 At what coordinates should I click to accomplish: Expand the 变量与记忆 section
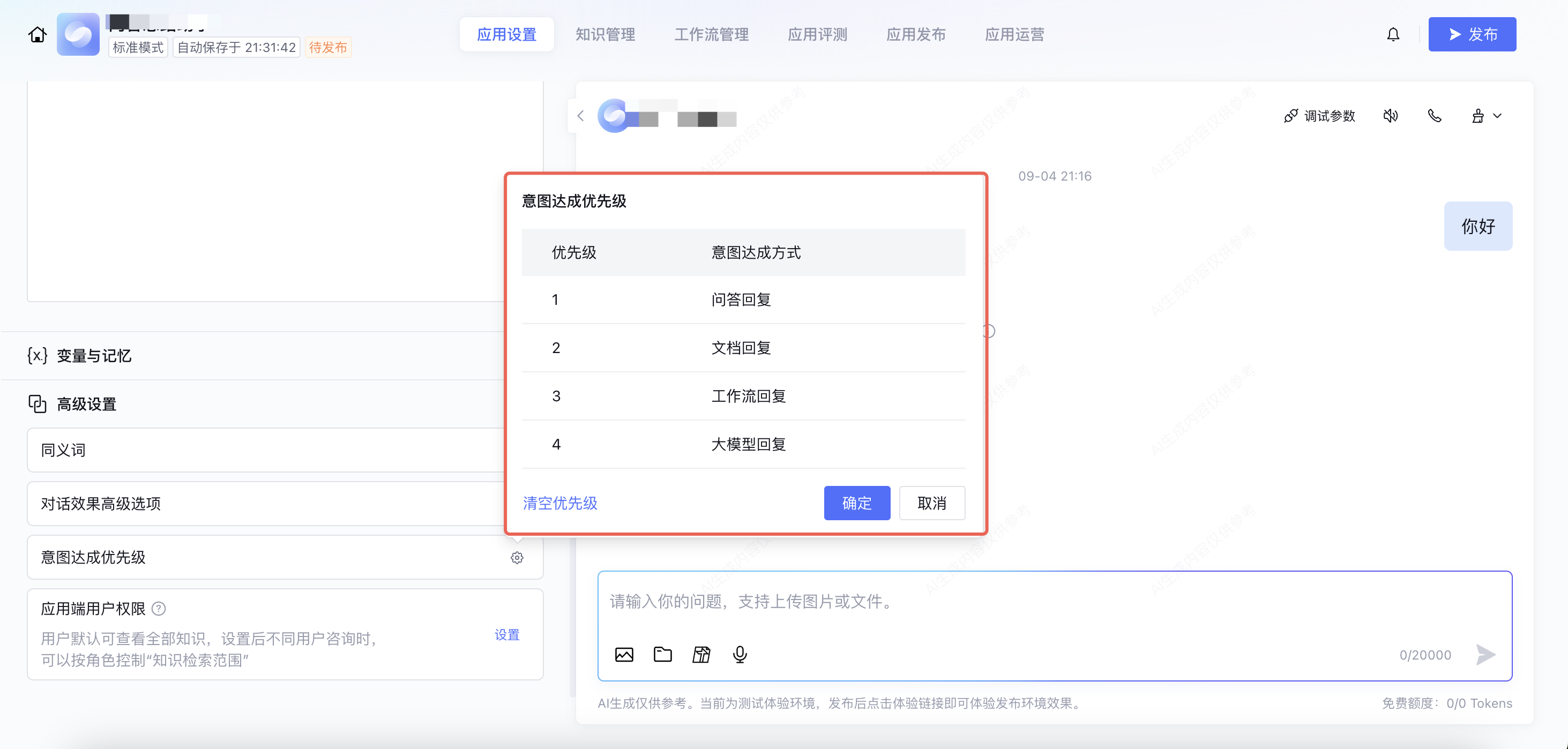pos(94,356)
